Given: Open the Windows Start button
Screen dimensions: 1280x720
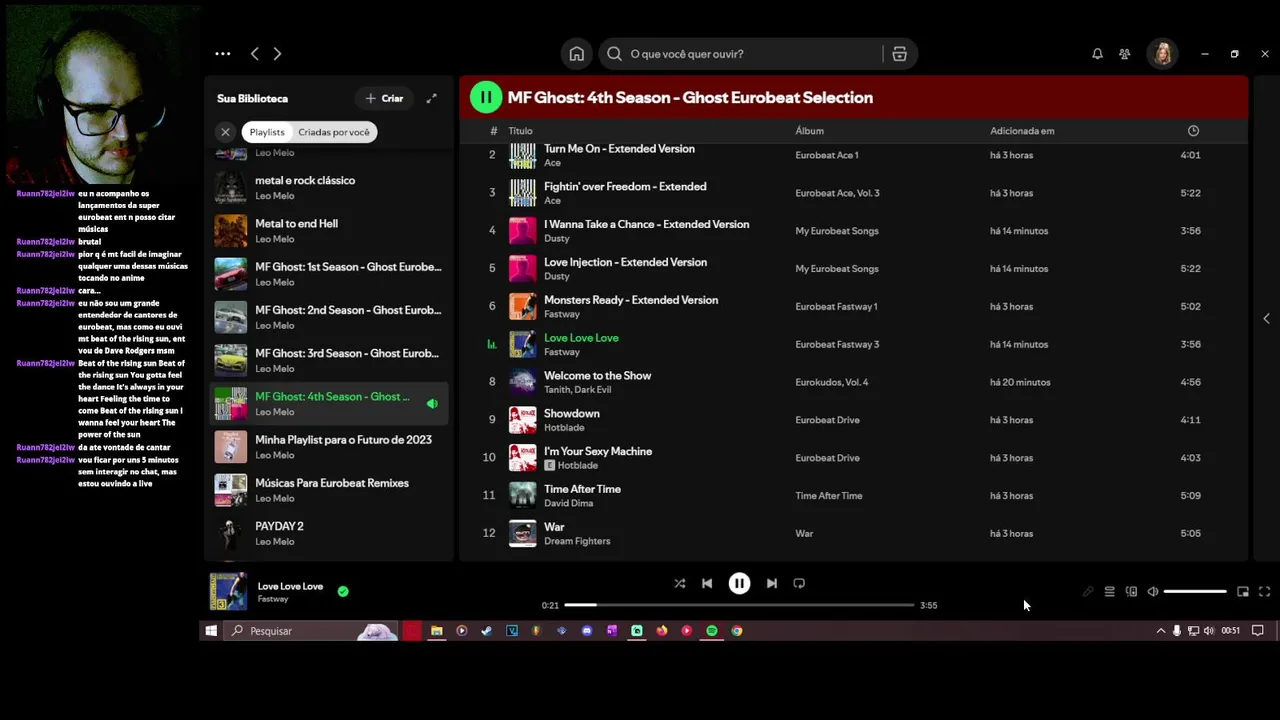Looking at the screenshot, I should click(211, 631).
